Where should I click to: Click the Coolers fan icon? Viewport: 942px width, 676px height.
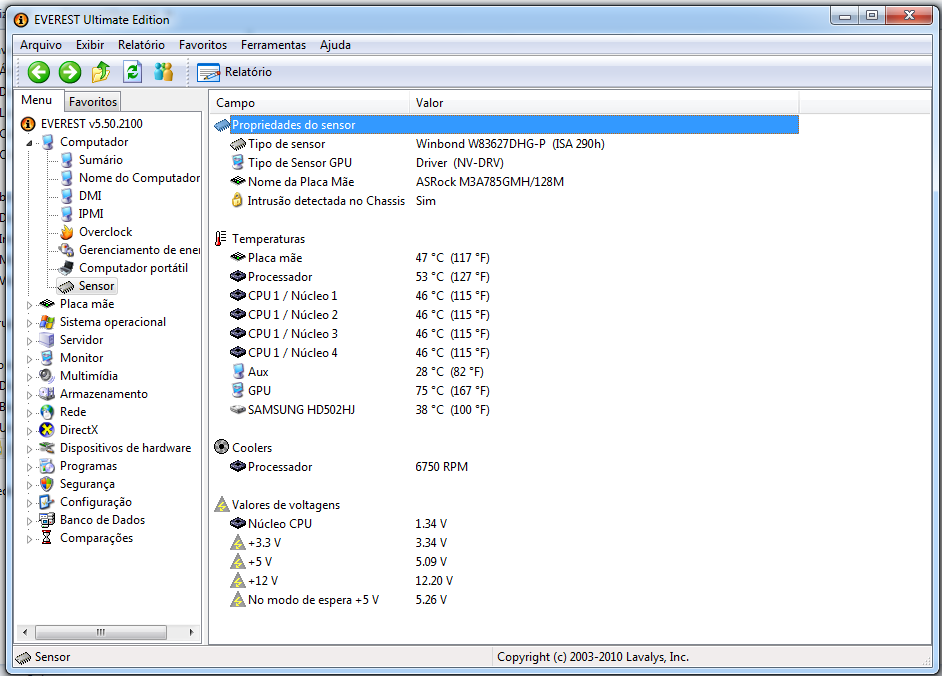click(222, 447)
